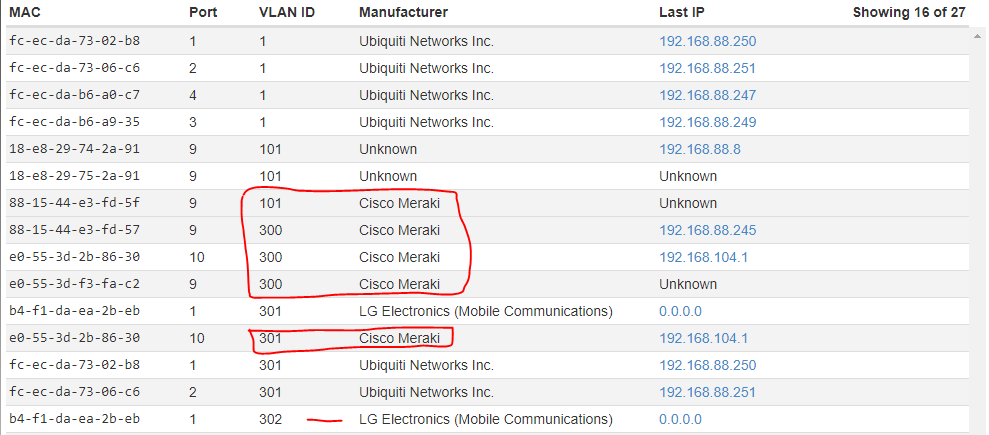Open 0.0.0.0 link in VLAN 302 row
This screenshot has height=435, width=989.
click(x=680, y=419)
